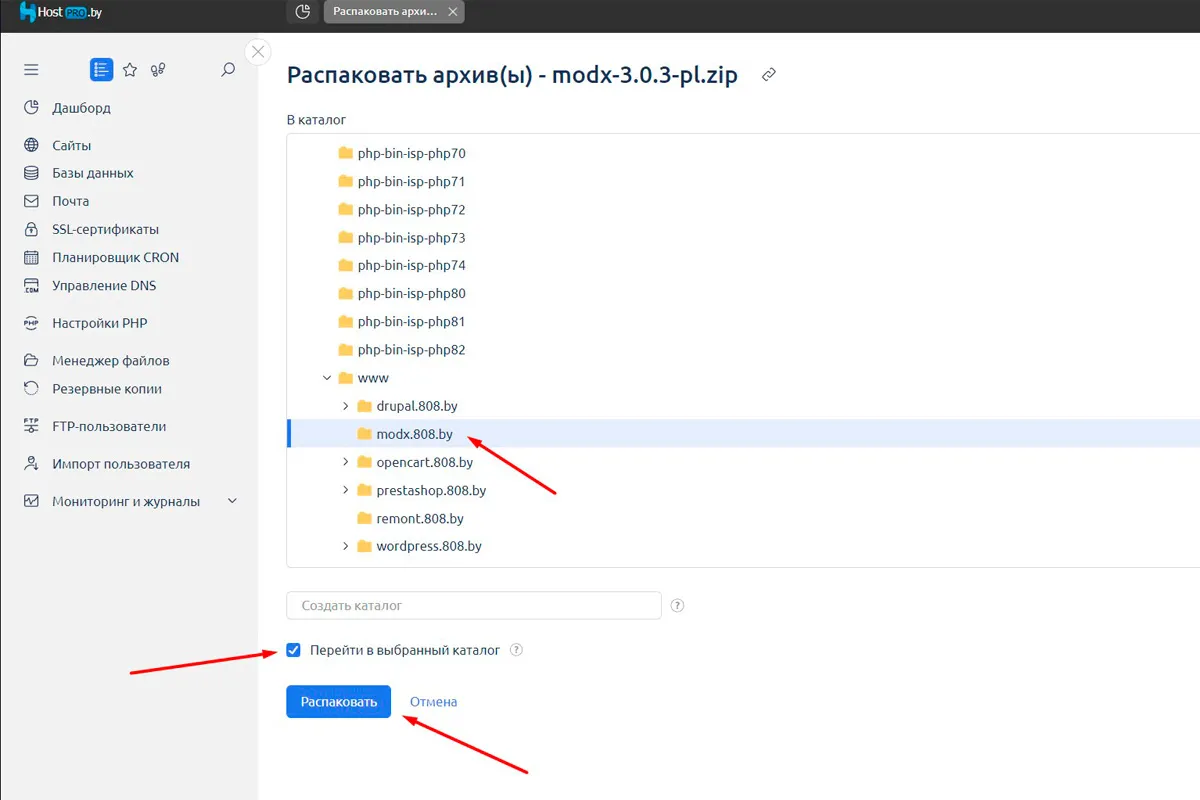The height and width of the screenshot is (800, 1200).
Task: Select the blue list-view menu icon
Action: click(101, 70)
